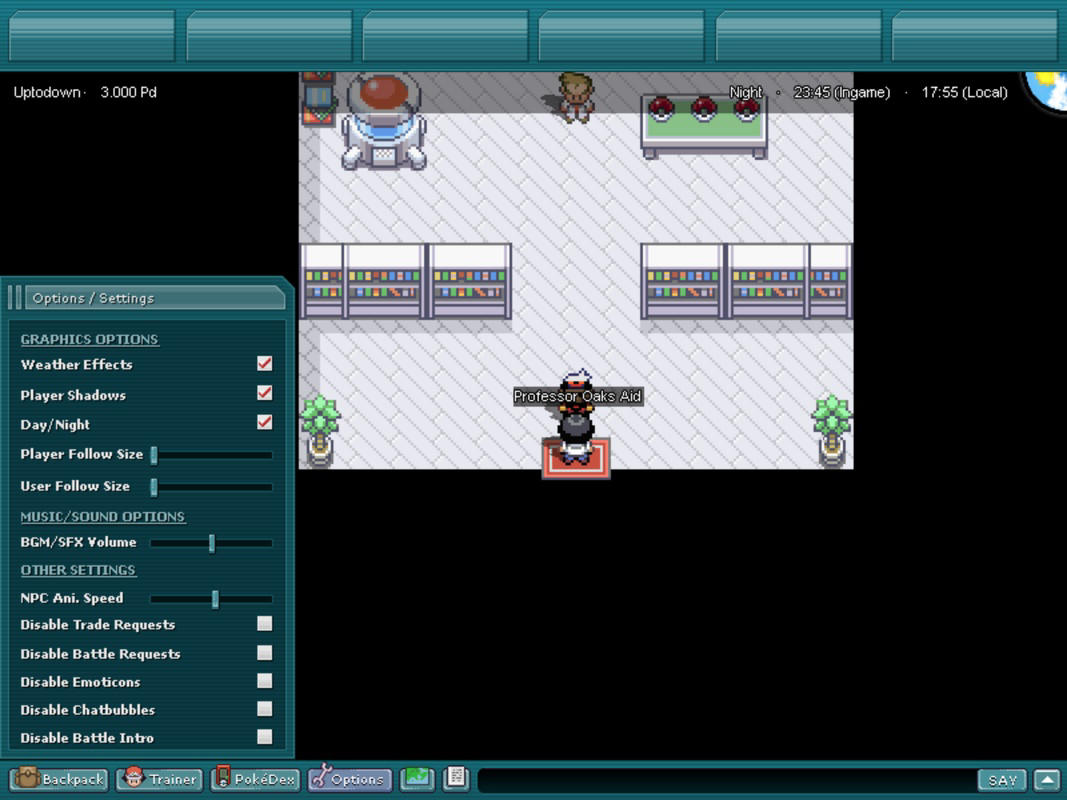Expand chat with the up-arrow button
This screenshot has height=800, width=1067.
point(1047,780)
